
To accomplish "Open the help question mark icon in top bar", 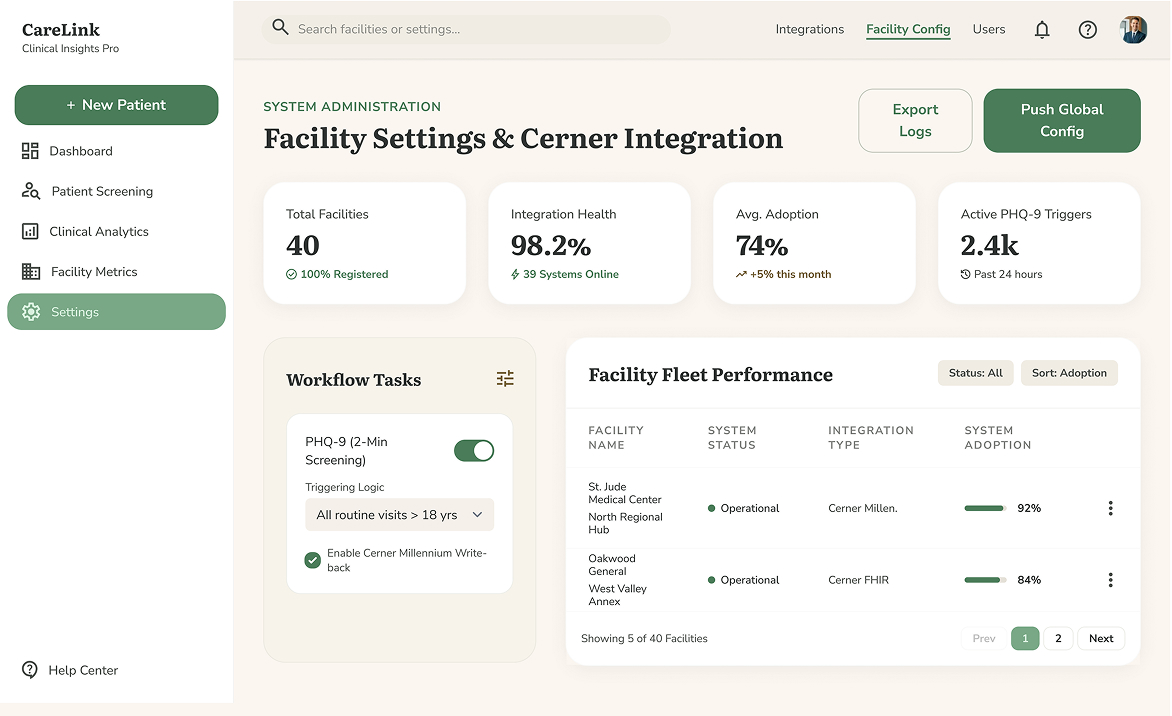I will (x=1088, y=29).
